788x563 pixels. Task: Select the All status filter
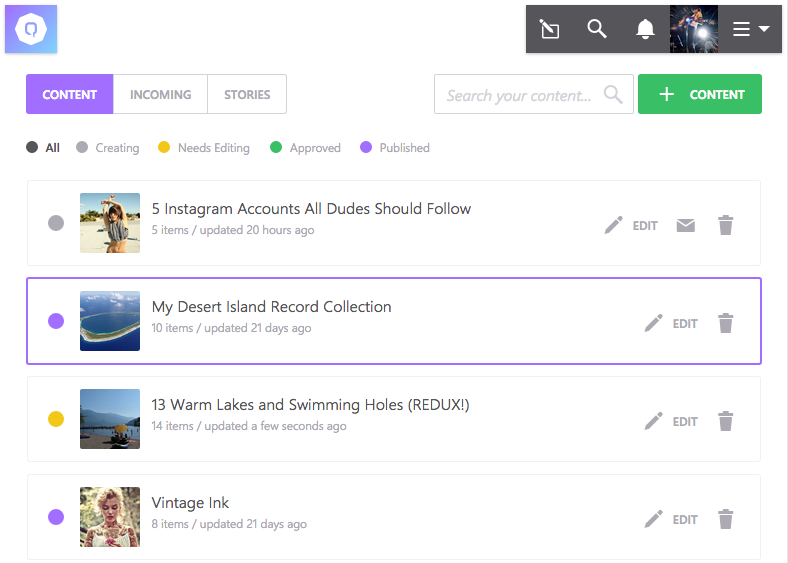click(43, 148)
